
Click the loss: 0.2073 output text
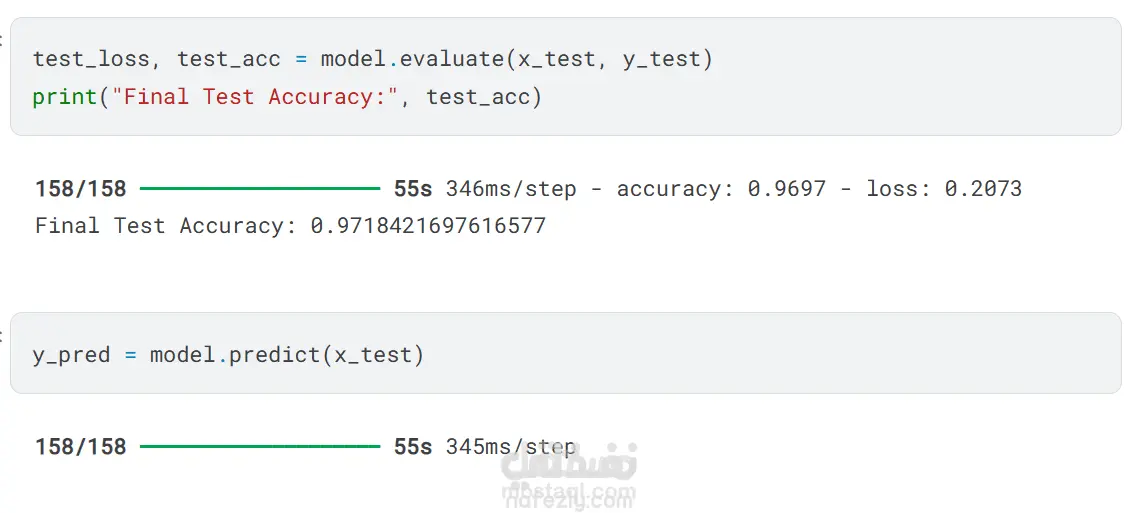pos(943,189)
